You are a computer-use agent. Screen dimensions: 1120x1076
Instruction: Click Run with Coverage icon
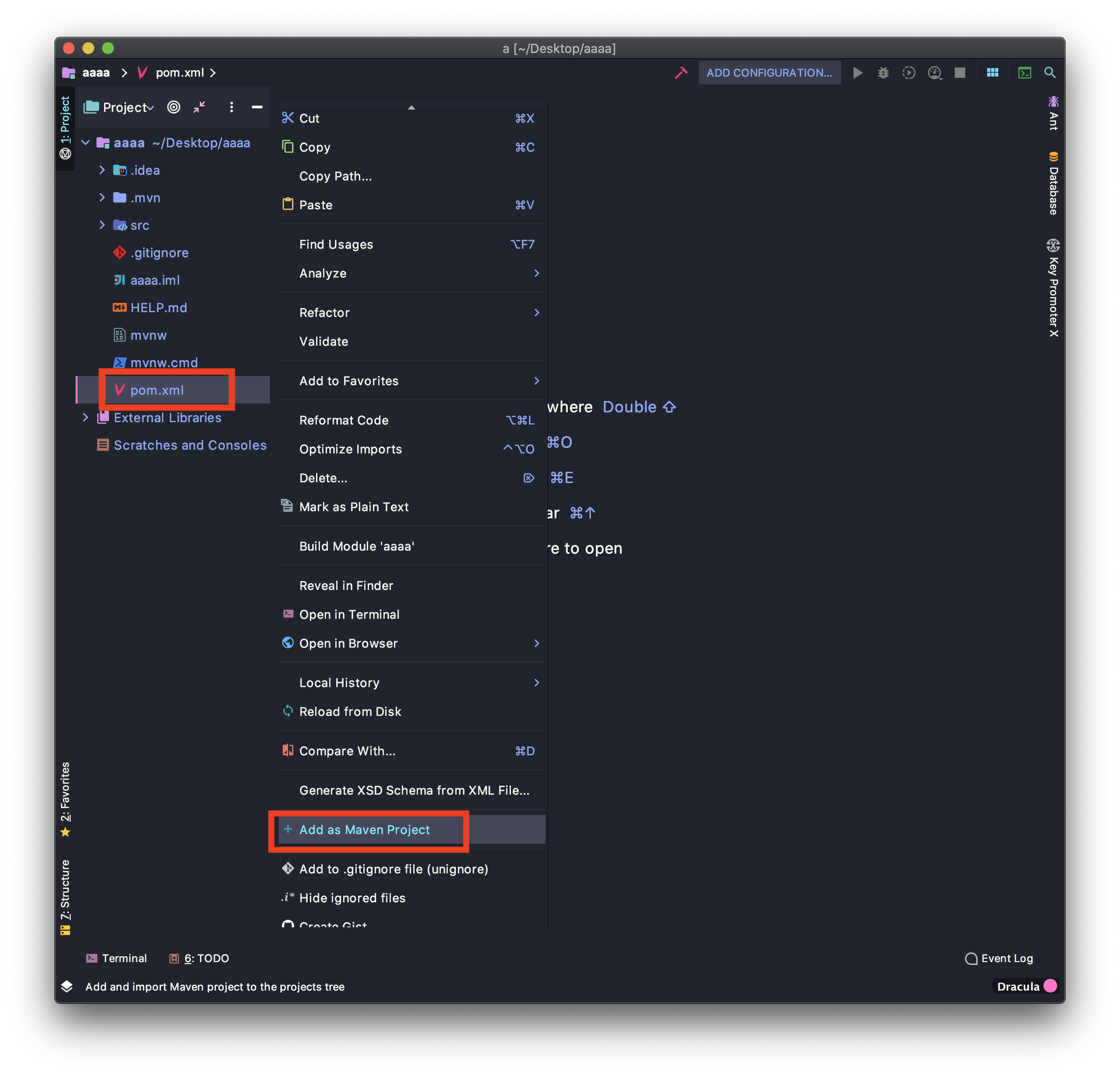point(908,73)
